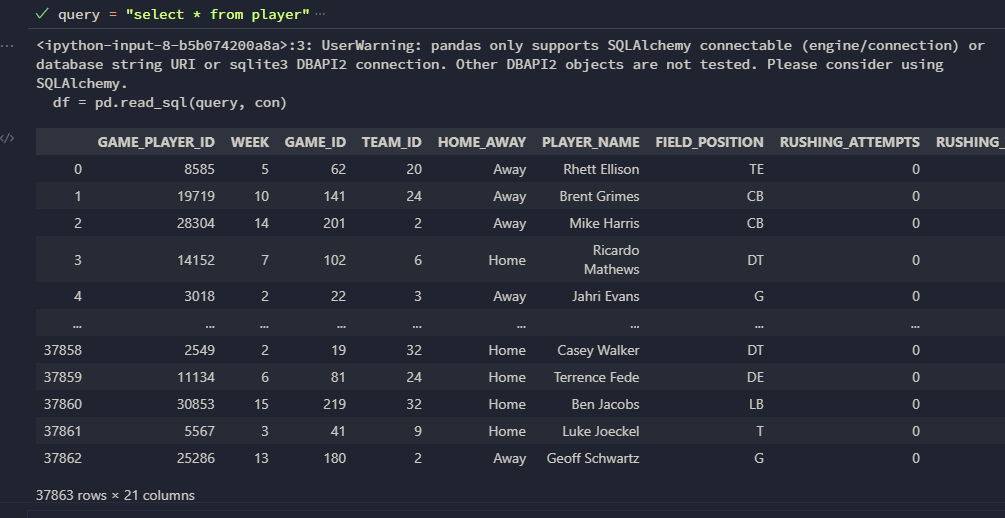The width and height of the screenshot is (1005, 518).
Task: Click the GAME_PLAYER_ID column header
Action: click(156, 142)
